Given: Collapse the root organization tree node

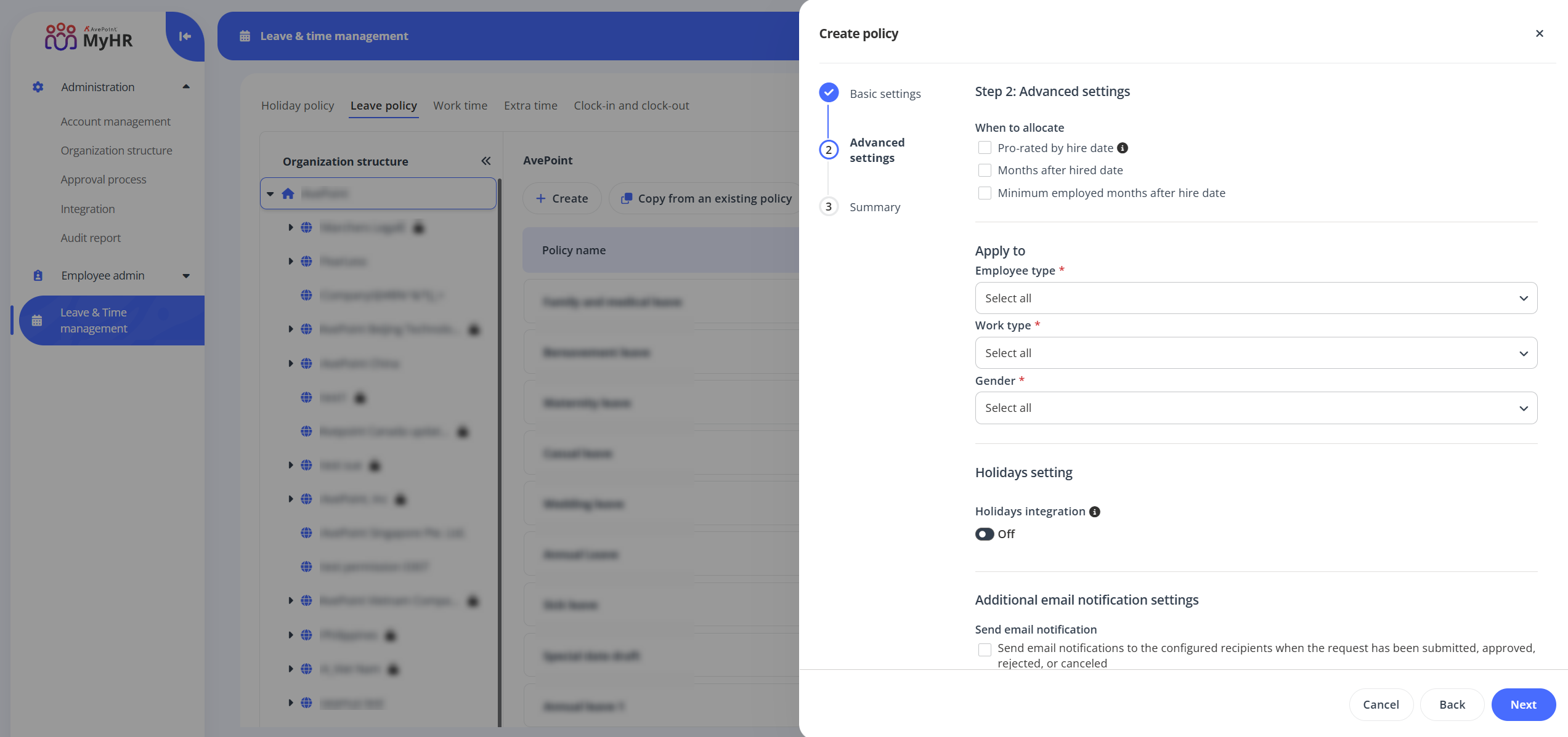Looking at the screenshot, I should coord(270,193).
